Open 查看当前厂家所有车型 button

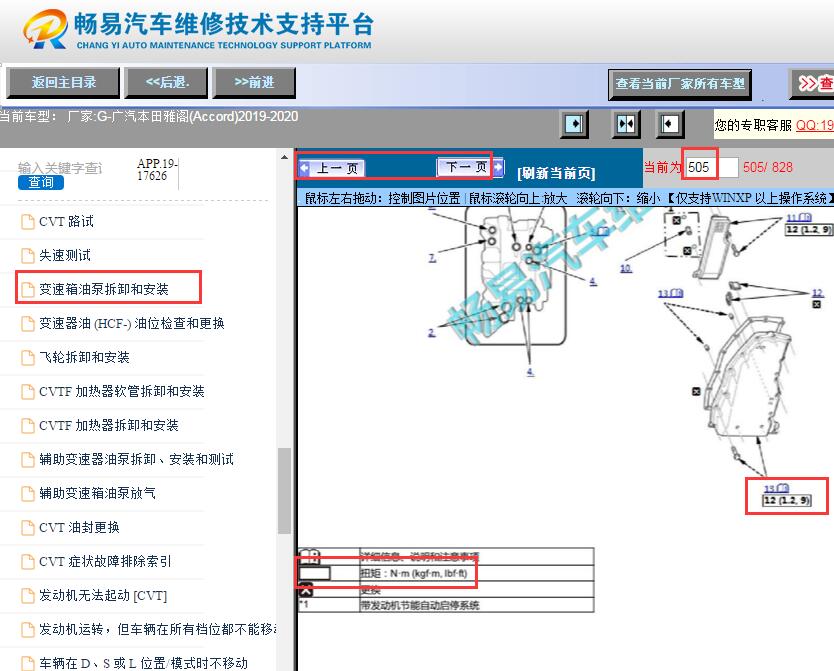point(680,84)
